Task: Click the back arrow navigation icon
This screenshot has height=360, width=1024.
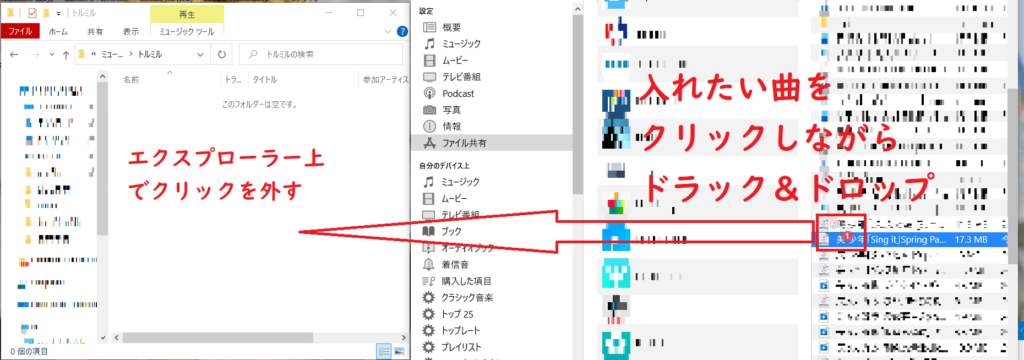Action: 14,55
